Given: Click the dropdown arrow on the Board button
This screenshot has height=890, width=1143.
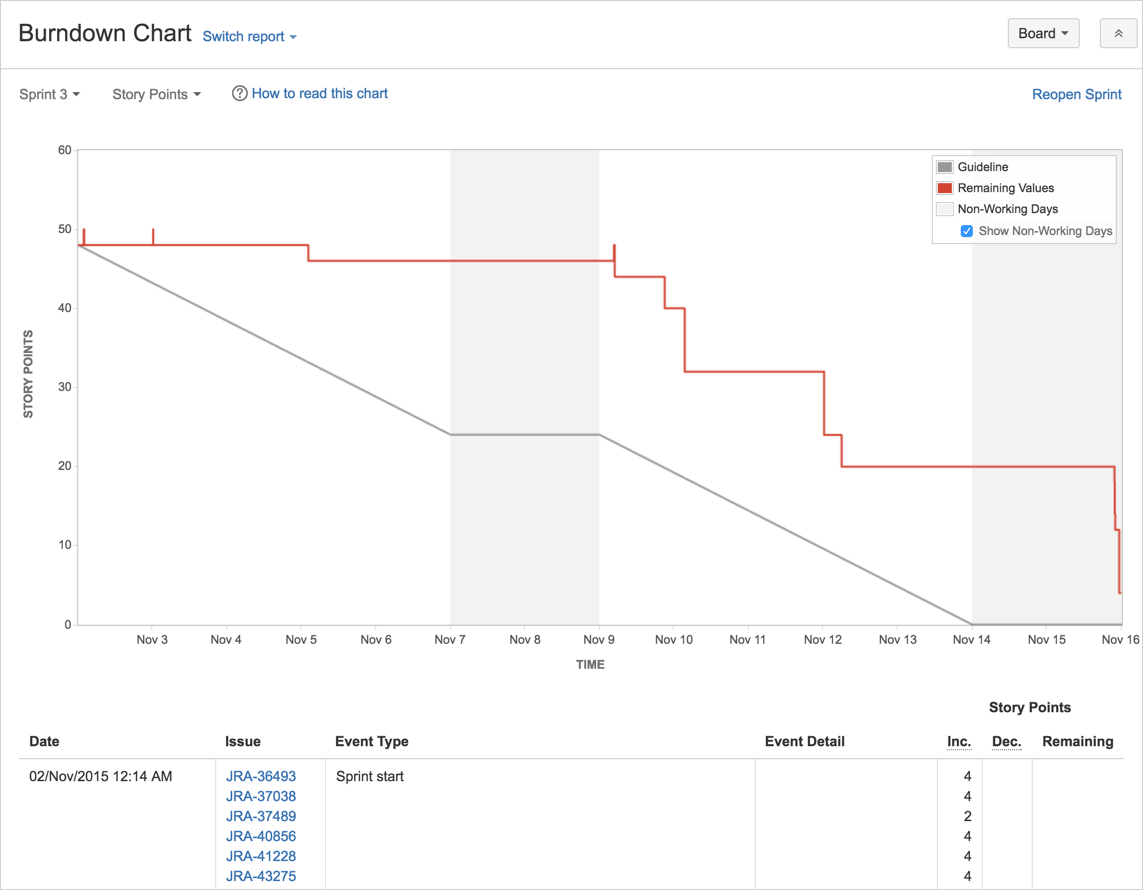Looking at the screenshot, I should (1064, 33).
